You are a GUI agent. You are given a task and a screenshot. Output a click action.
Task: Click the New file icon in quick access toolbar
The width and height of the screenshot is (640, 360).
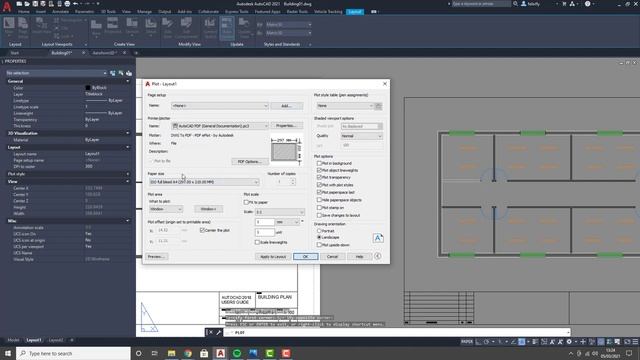point(19,4)
